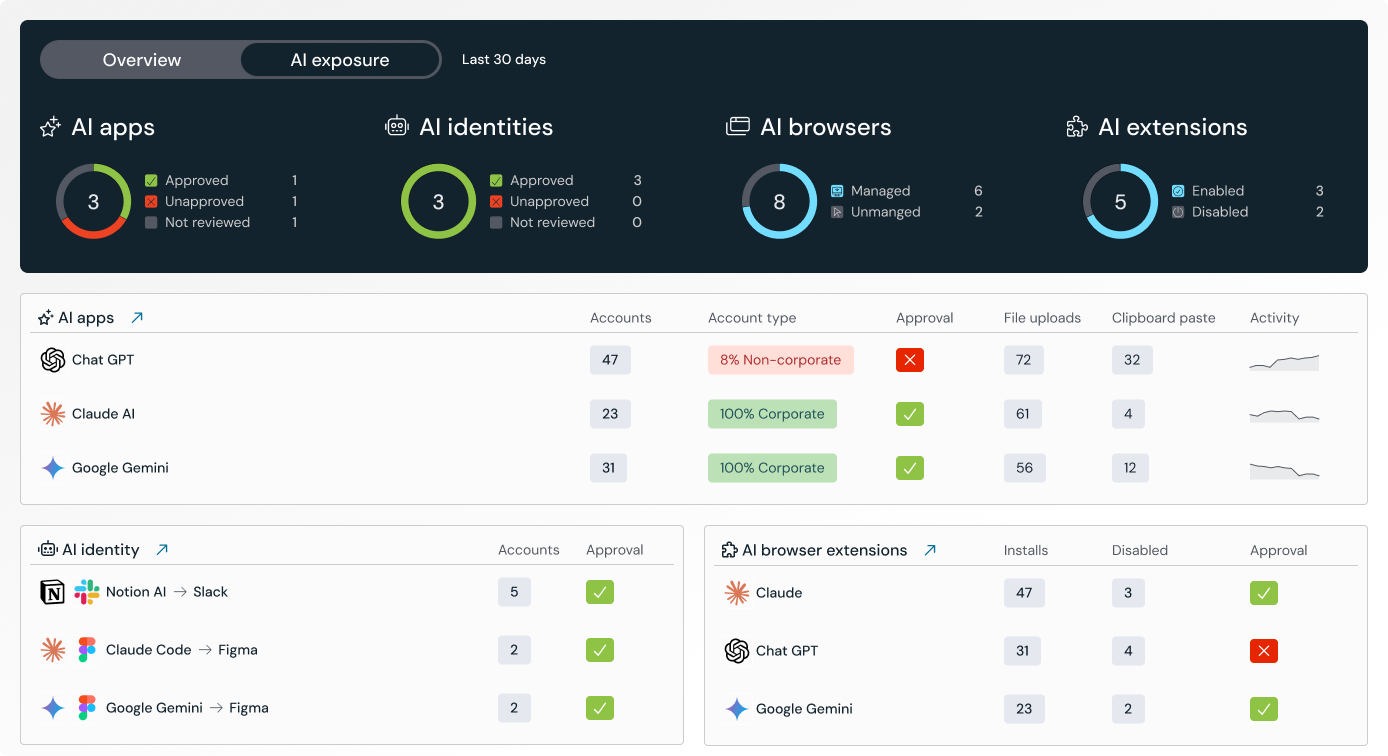
Task: Select the Google Gemini icon under AI apps
Action: [x=52, y=468]
